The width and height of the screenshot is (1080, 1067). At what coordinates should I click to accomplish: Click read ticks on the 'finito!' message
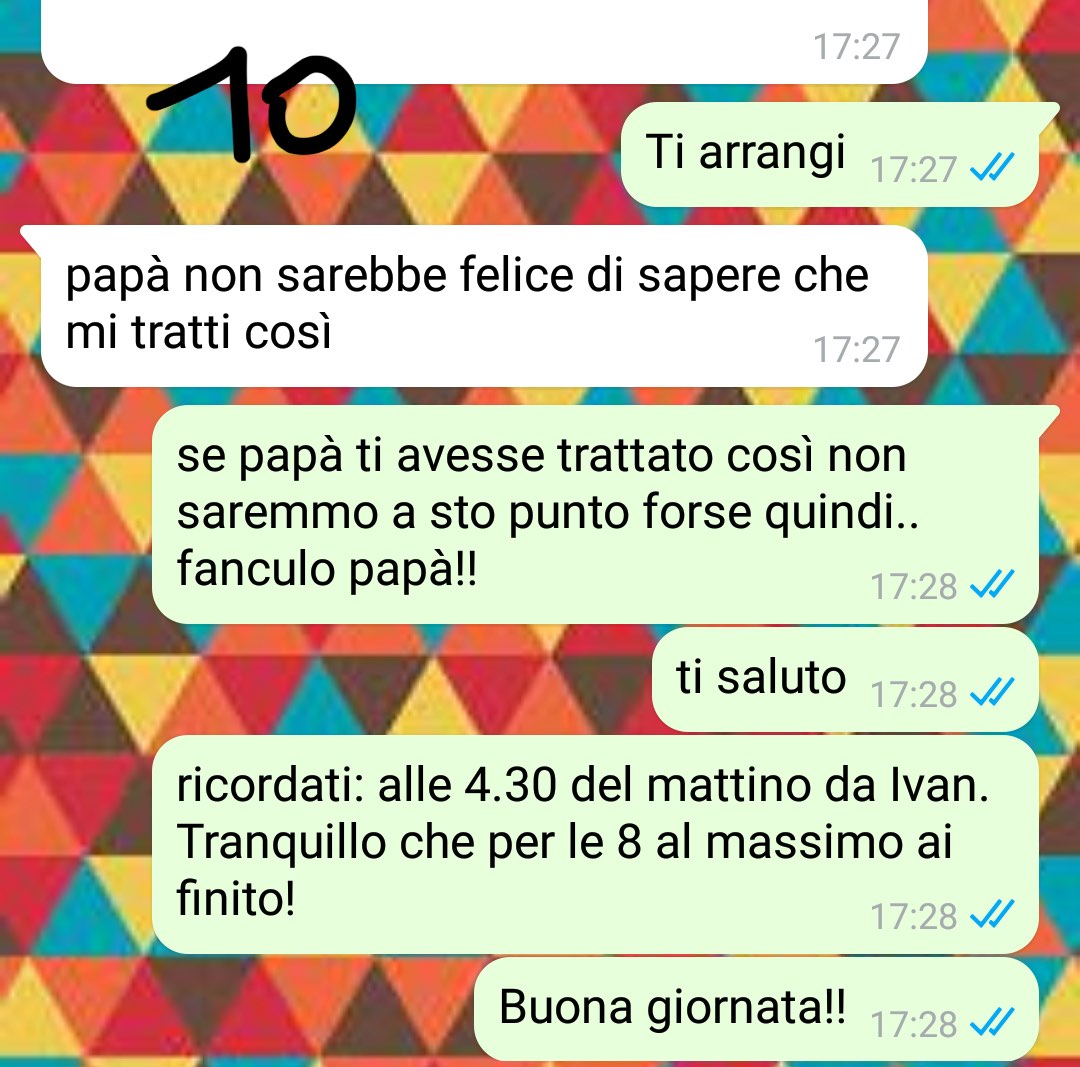click(x=992, y=913)
